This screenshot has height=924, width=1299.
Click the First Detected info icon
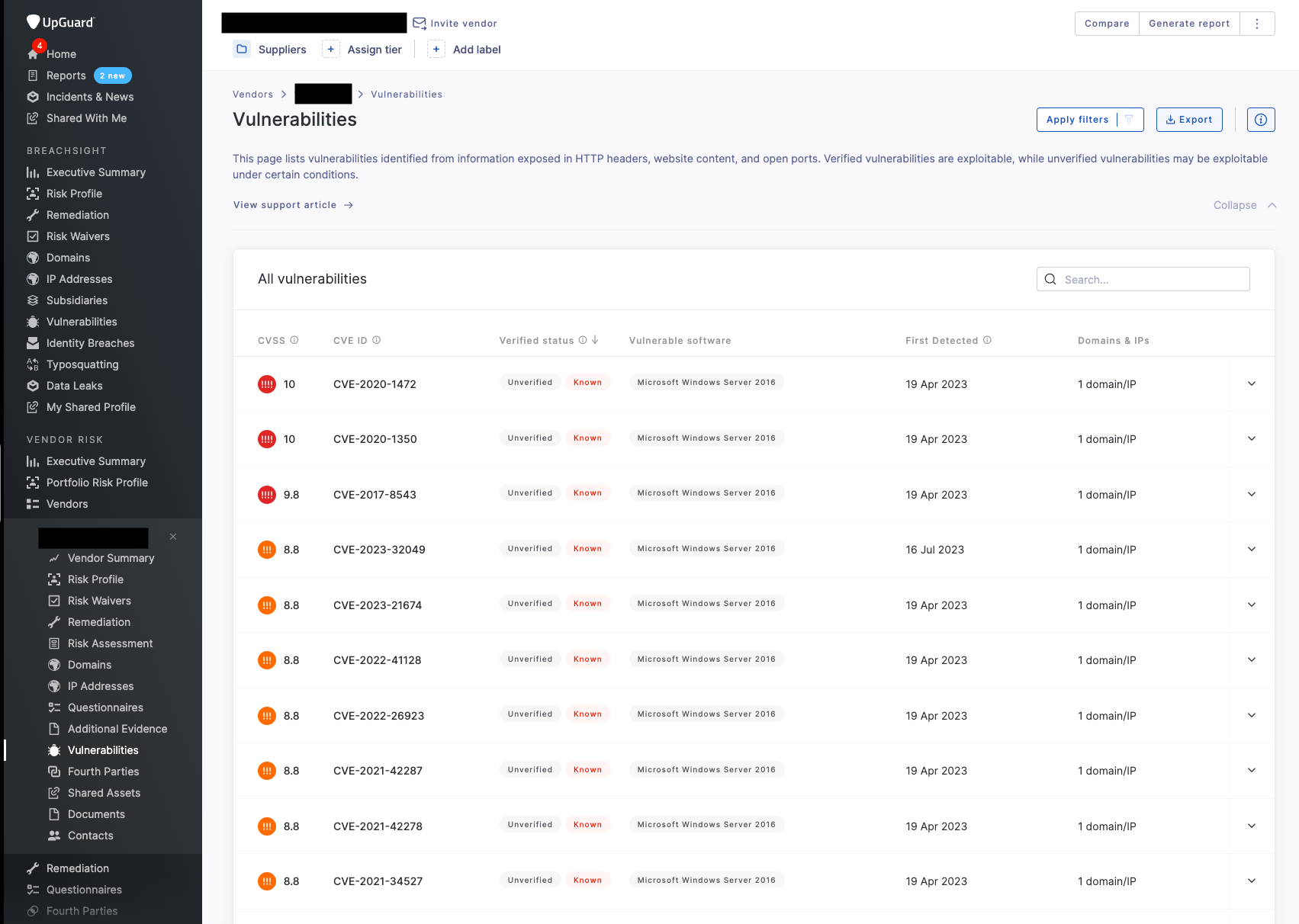click(987, 340)
